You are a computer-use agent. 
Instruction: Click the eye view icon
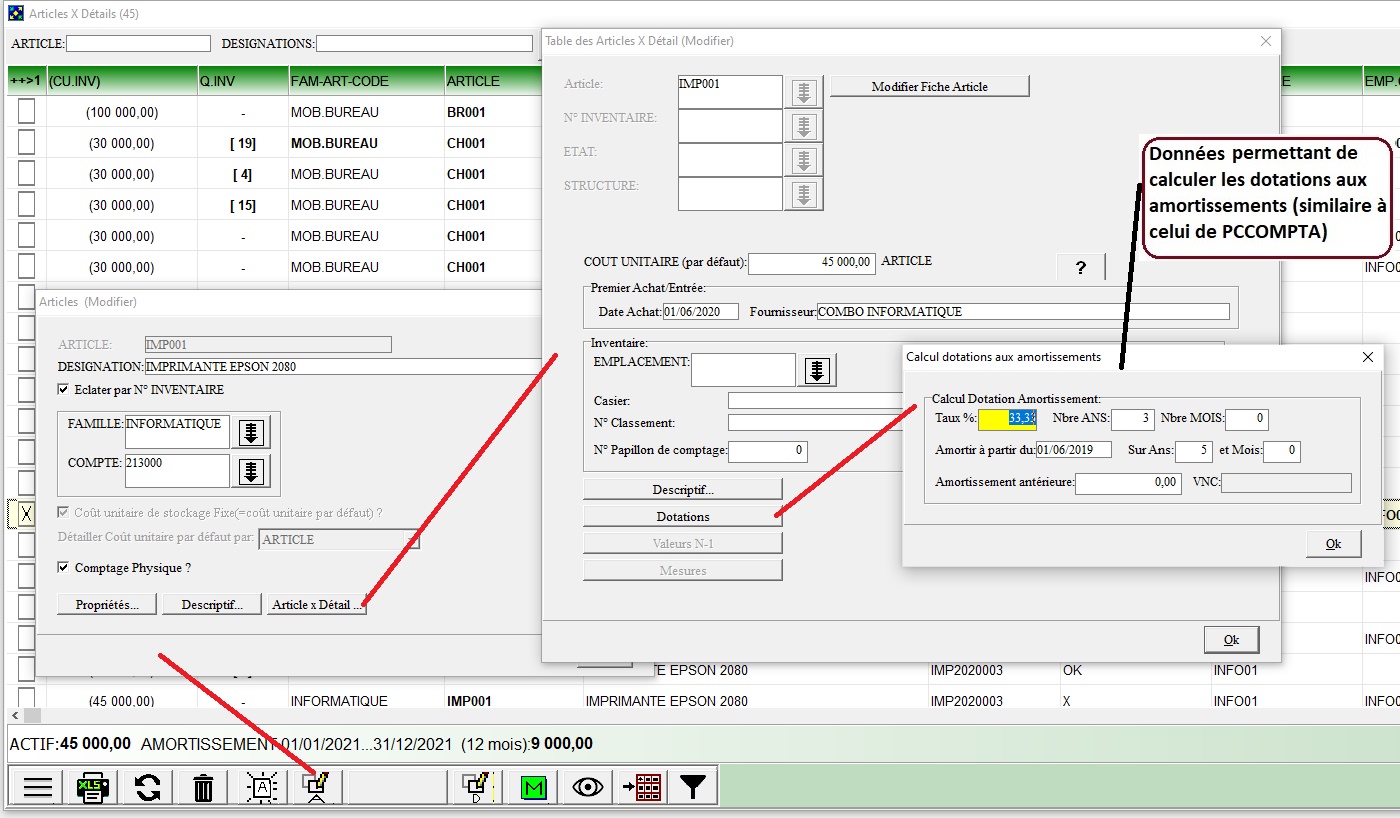click(588, 787)
